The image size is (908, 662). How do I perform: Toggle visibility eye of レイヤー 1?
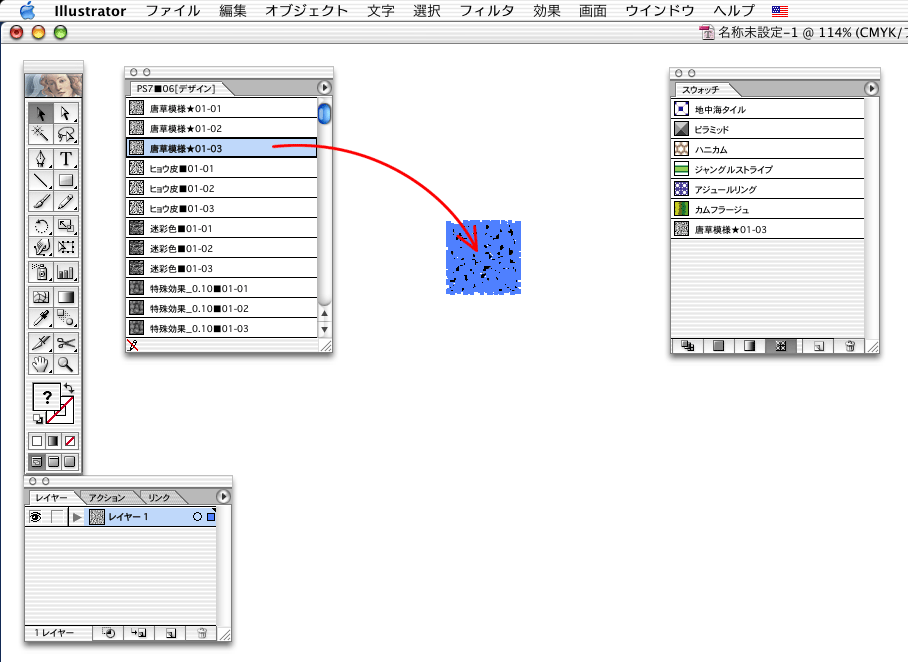point(35,517)
